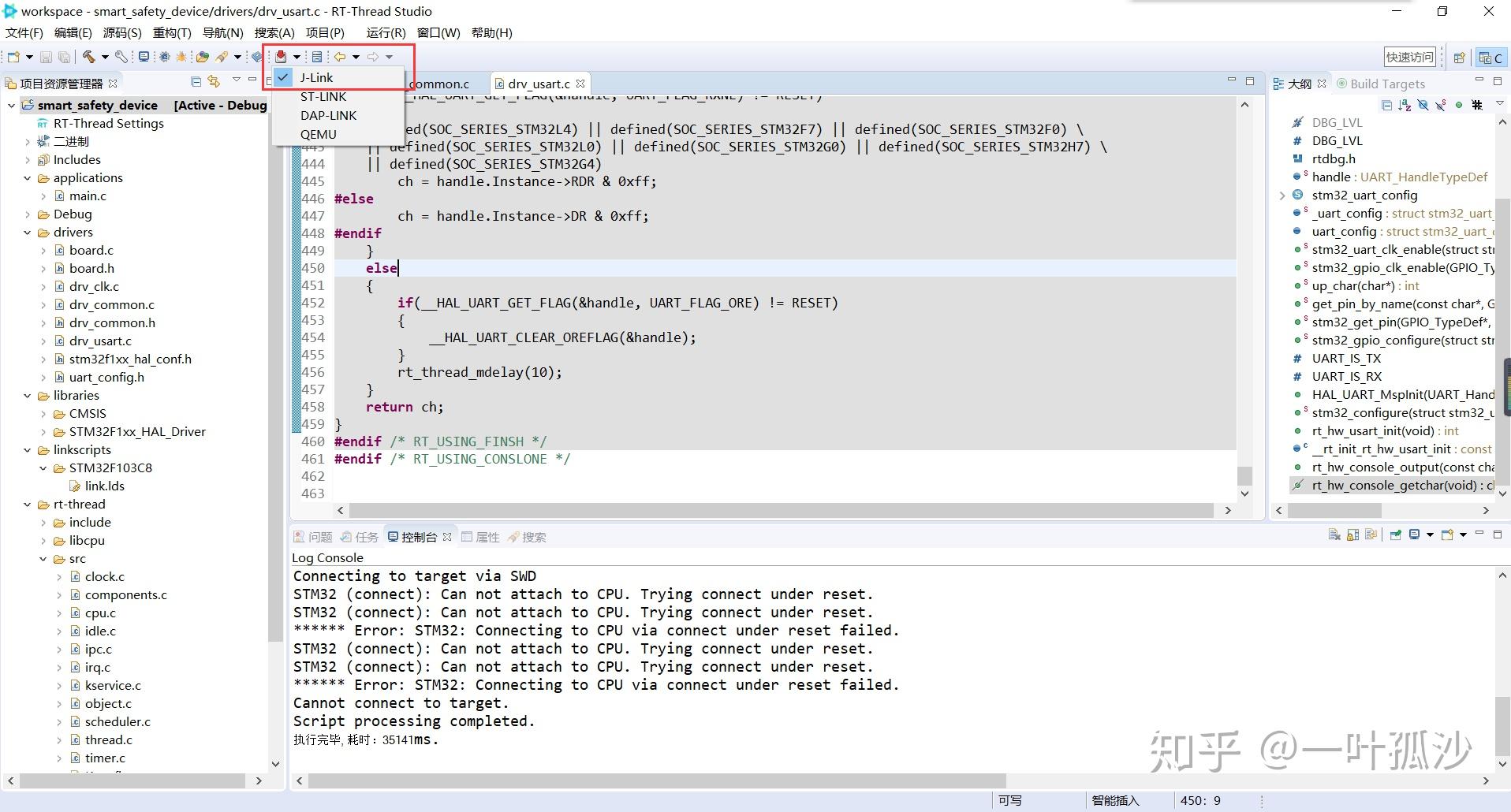Click display selected console icon
Image resolution: width=1511 pixels, height=812 pixels.
1415,535
